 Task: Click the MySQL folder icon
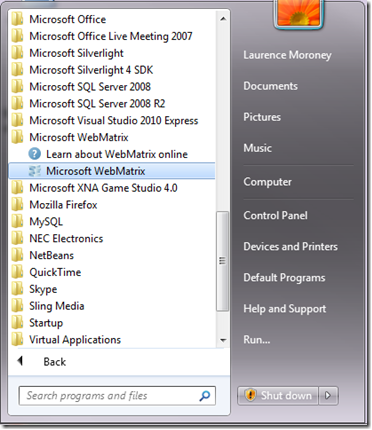17,222
